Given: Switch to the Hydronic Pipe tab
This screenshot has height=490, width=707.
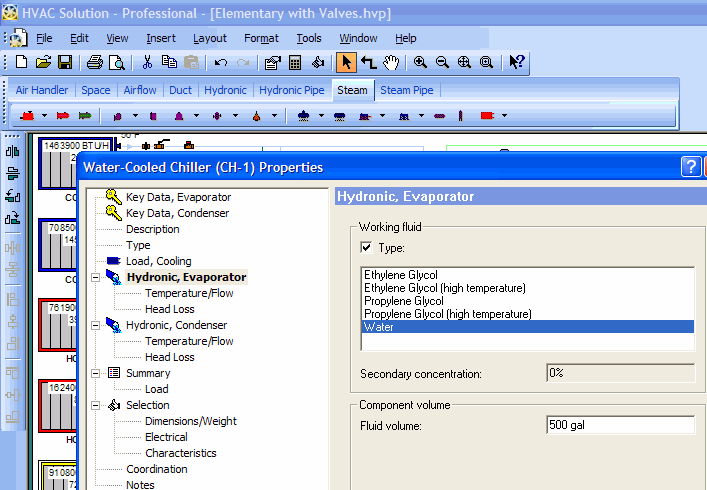Looking at the screenshot, I should click(x=292, y=90).
